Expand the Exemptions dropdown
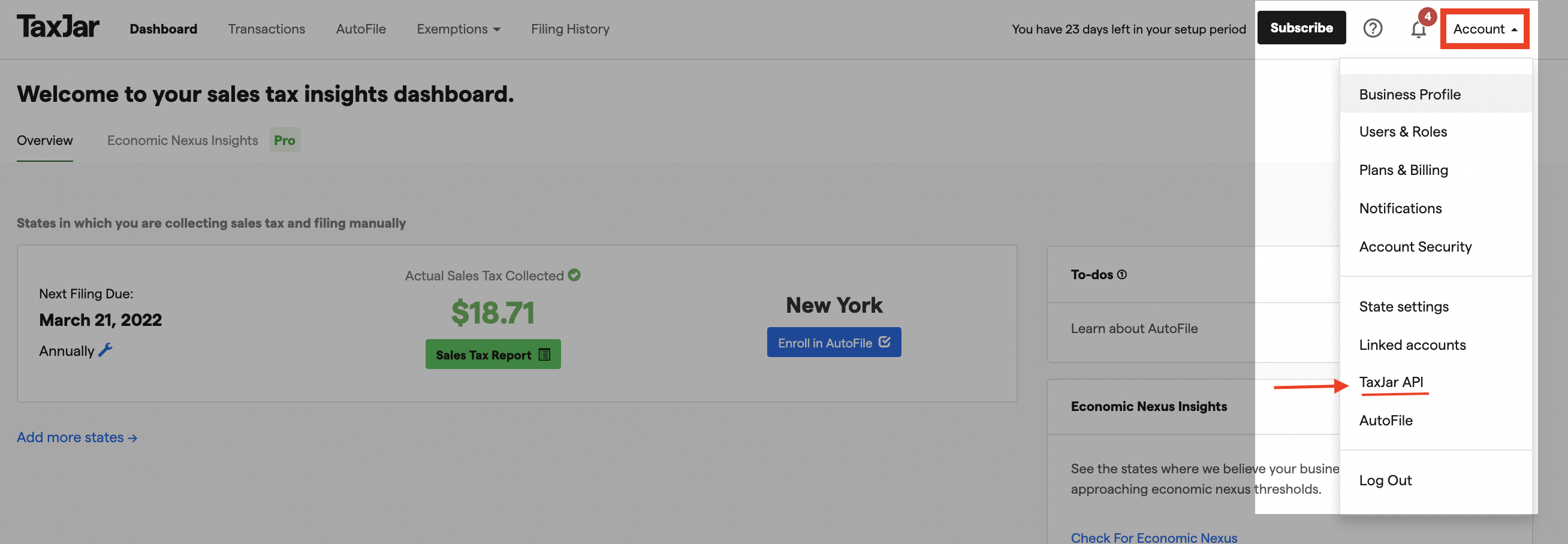 click(458, 29)
